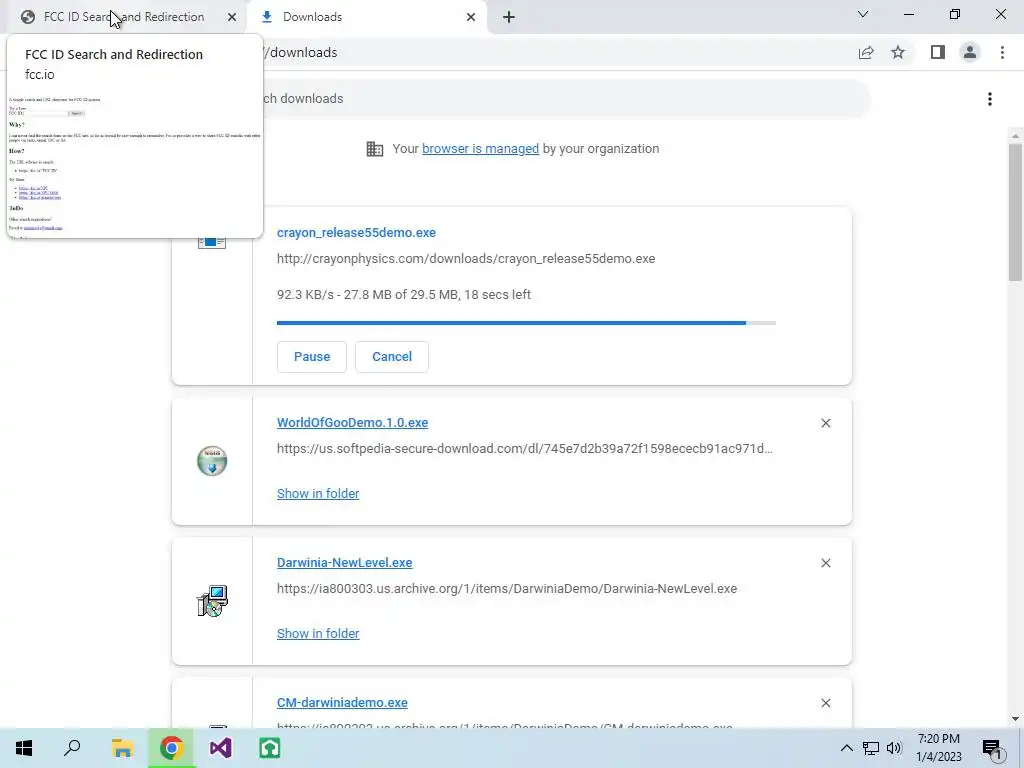Show Darwinia-NewLevel.exe in folder
1024x768 pixels.
click(318, 633)
